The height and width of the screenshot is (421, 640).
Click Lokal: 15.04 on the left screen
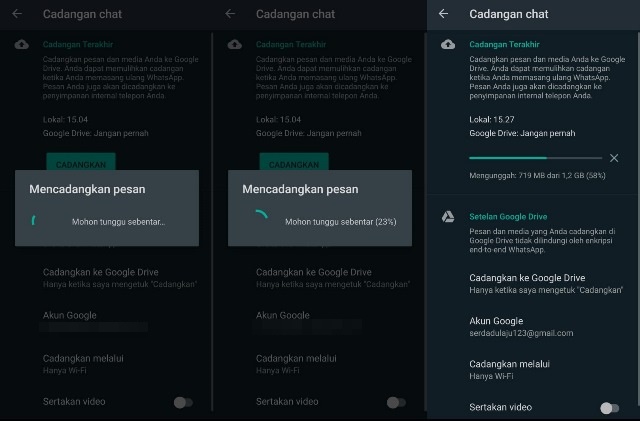coord(65,120)
